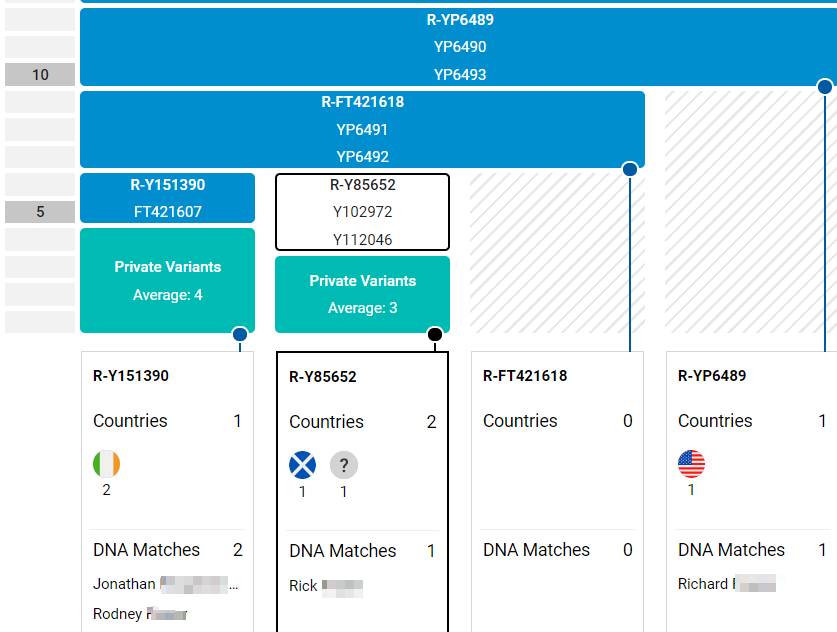Select the R-Y151390 blue haplogroup block
The image size is (837, 632).
pyautogui.click(x=167, y=198)
